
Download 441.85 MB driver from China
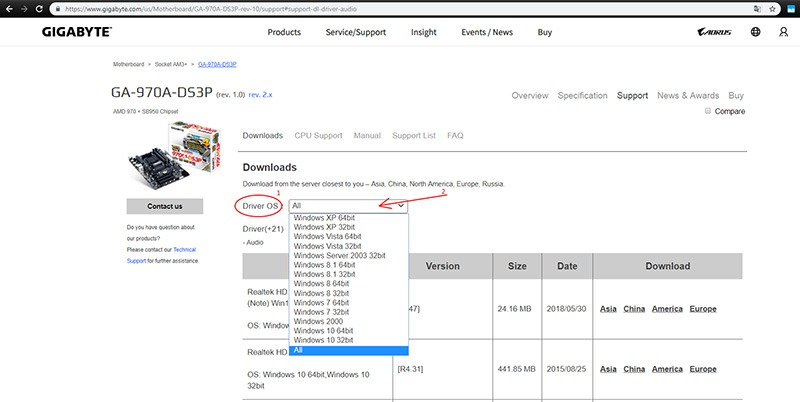[634, 369]
